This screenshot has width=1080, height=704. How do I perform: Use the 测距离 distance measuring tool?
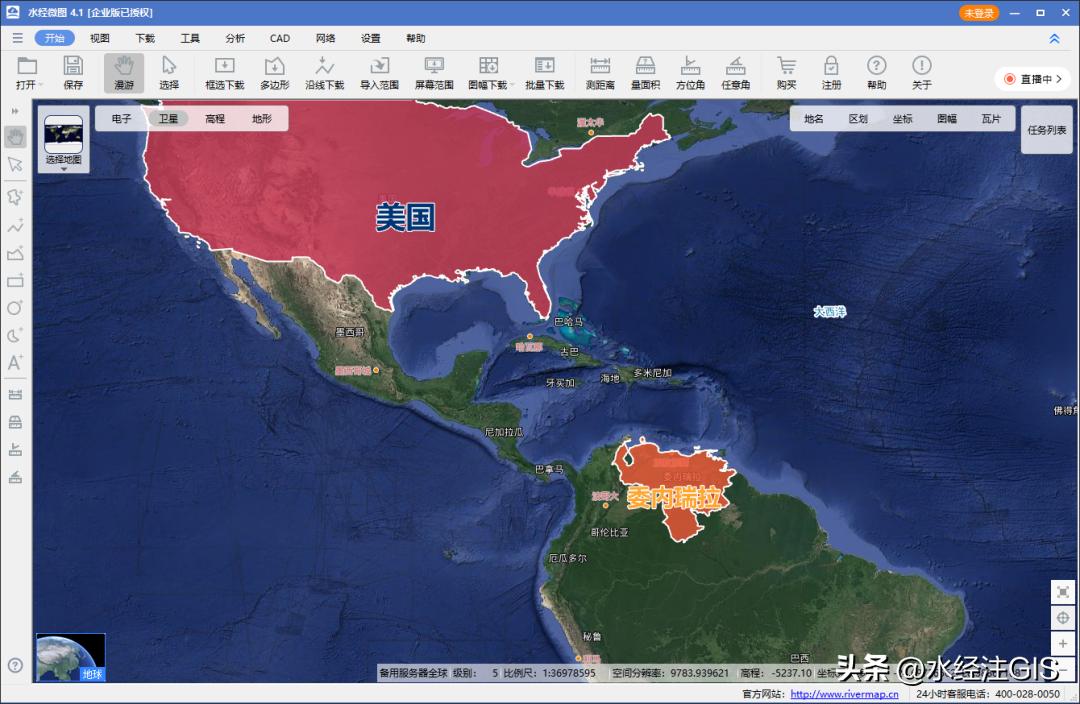tap(600, 73)
